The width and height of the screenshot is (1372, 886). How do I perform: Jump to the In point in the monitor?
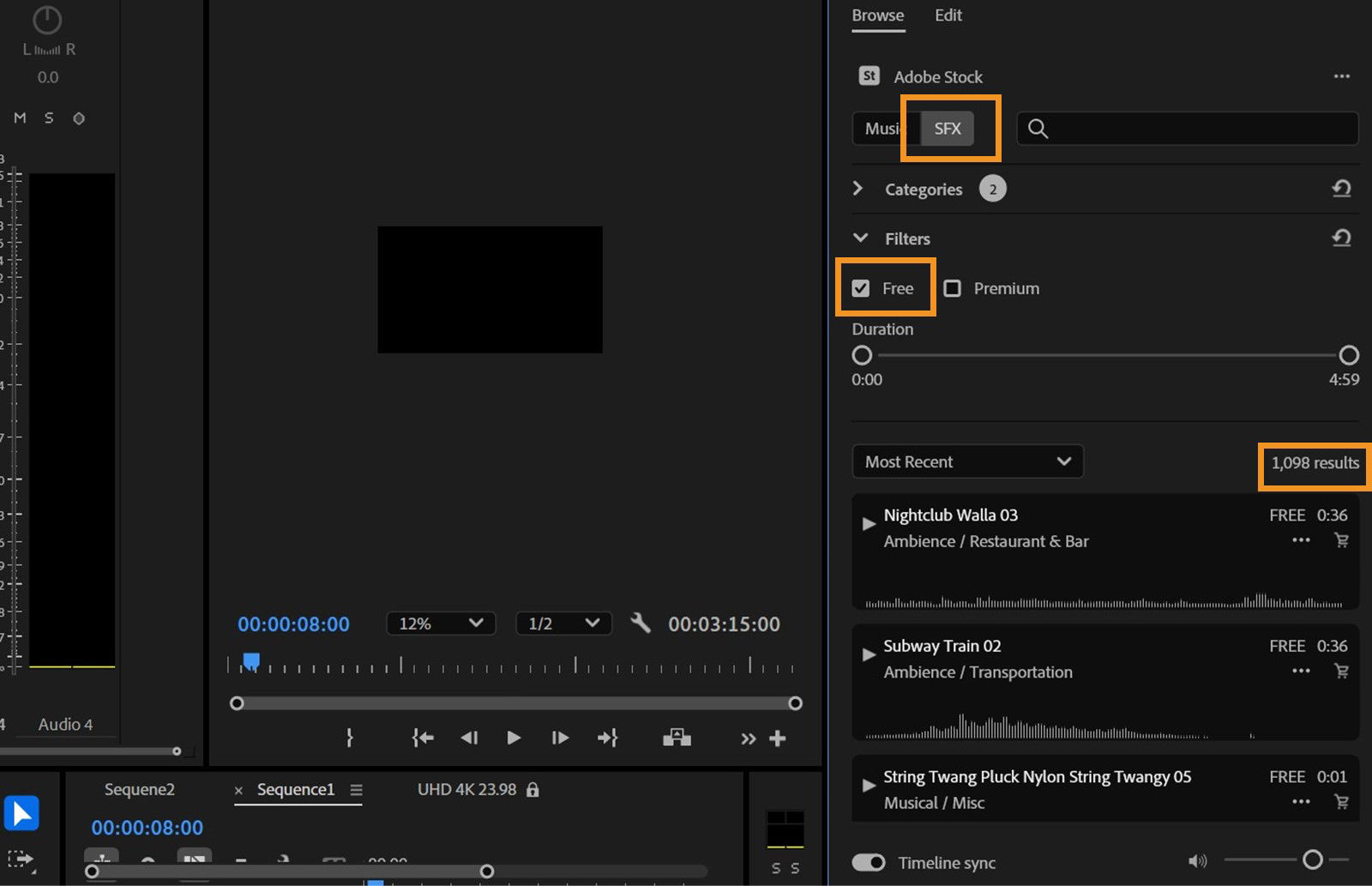click(x=423, y=738)
